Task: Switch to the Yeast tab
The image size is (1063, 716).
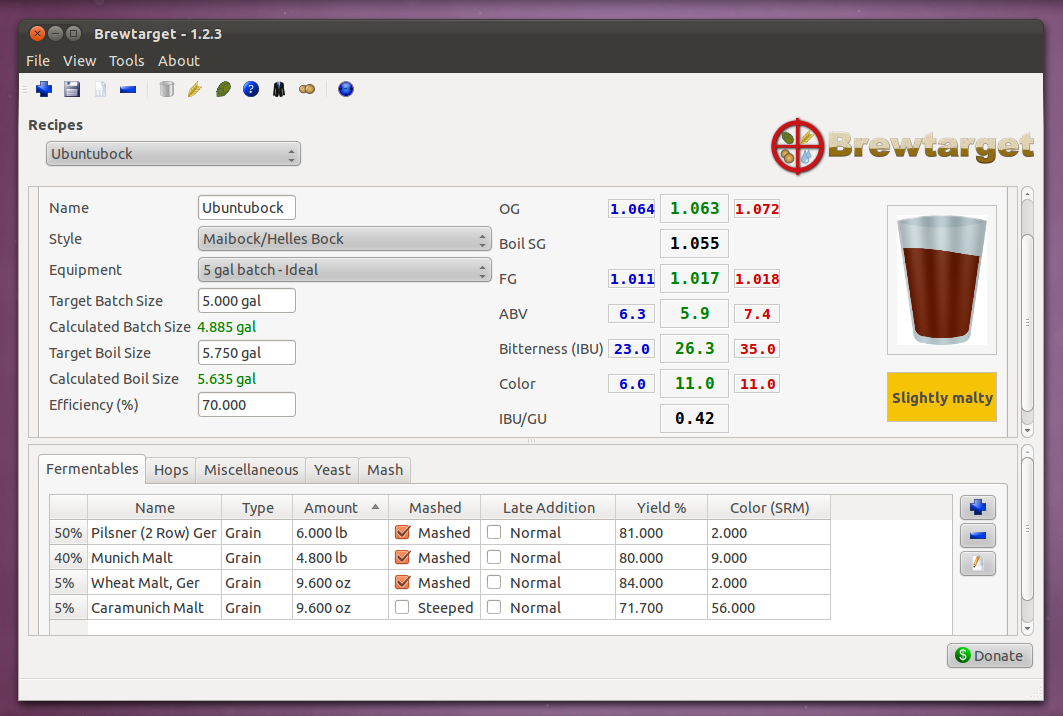Action: click(x=332, y=470)
